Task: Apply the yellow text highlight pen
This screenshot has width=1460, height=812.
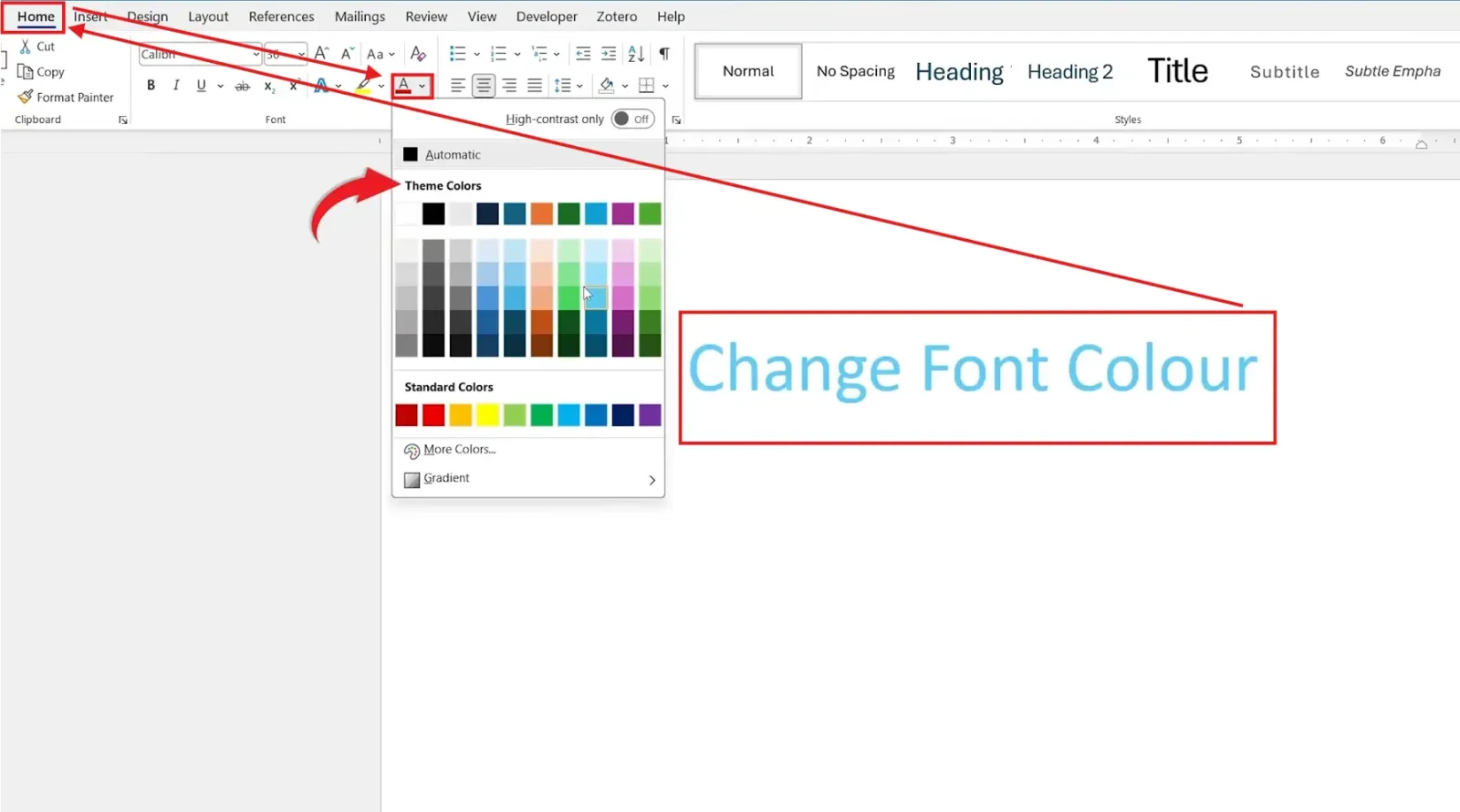Action: click(x=364, y=86)
